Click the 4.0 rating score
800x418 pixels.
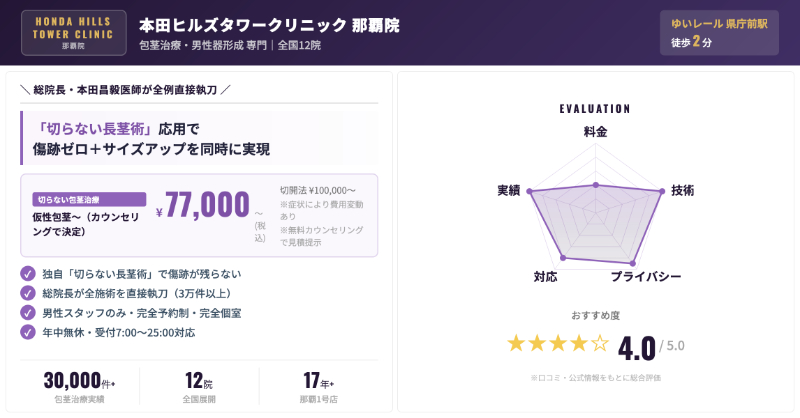coord(637,347)
